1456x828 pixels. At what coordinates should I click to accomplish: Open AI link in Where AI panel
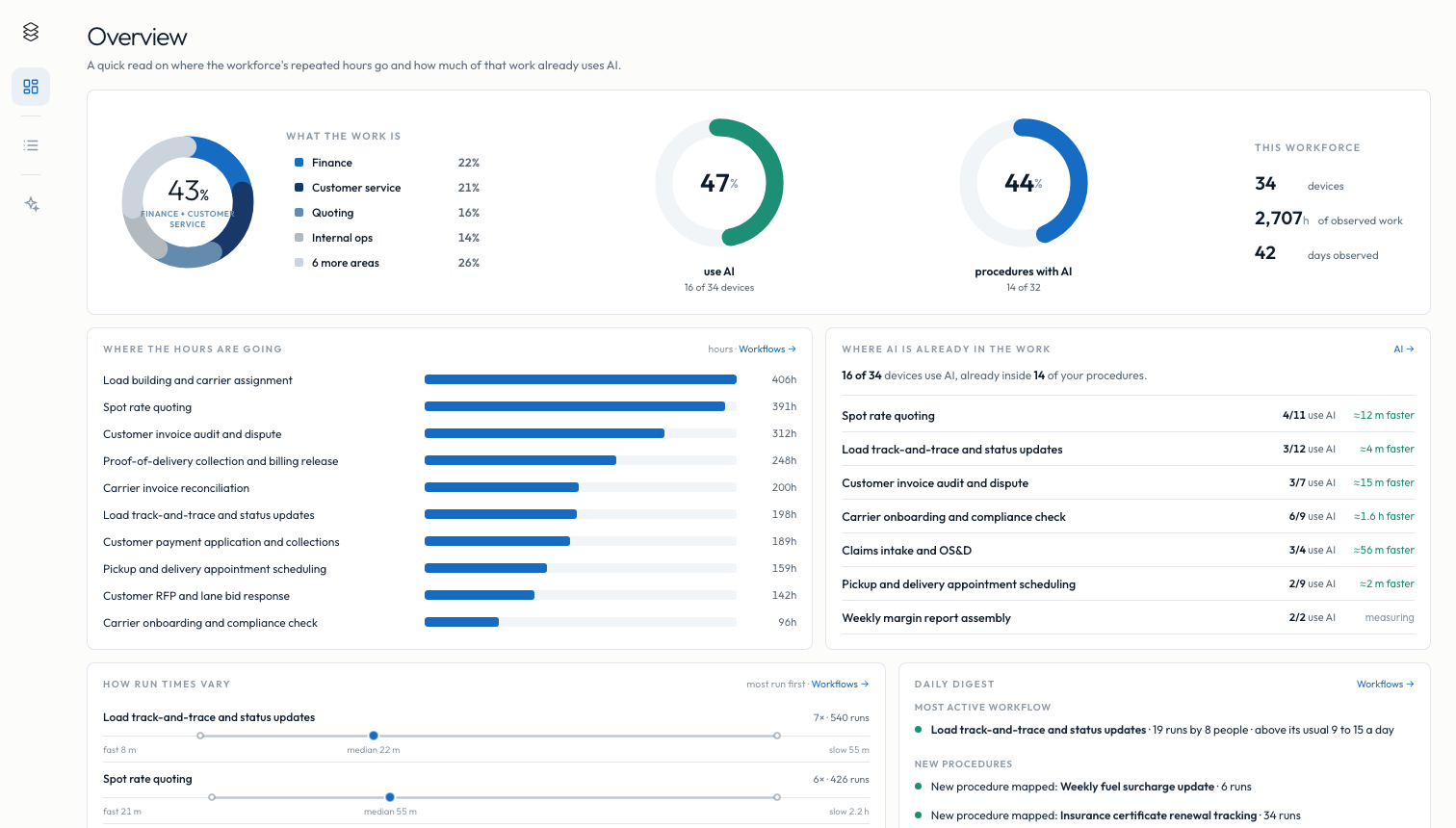point(1404,349)
